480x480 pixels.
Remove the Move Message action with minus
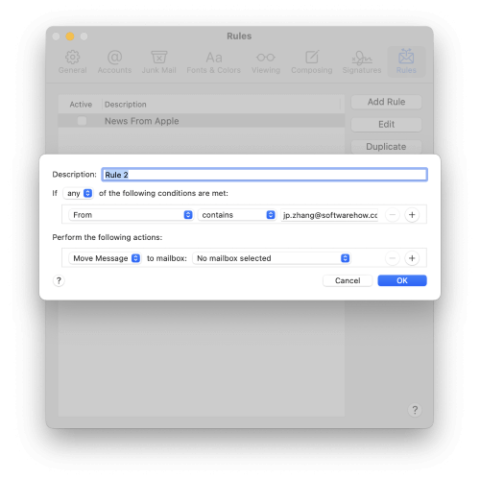(x=393, y=258)
